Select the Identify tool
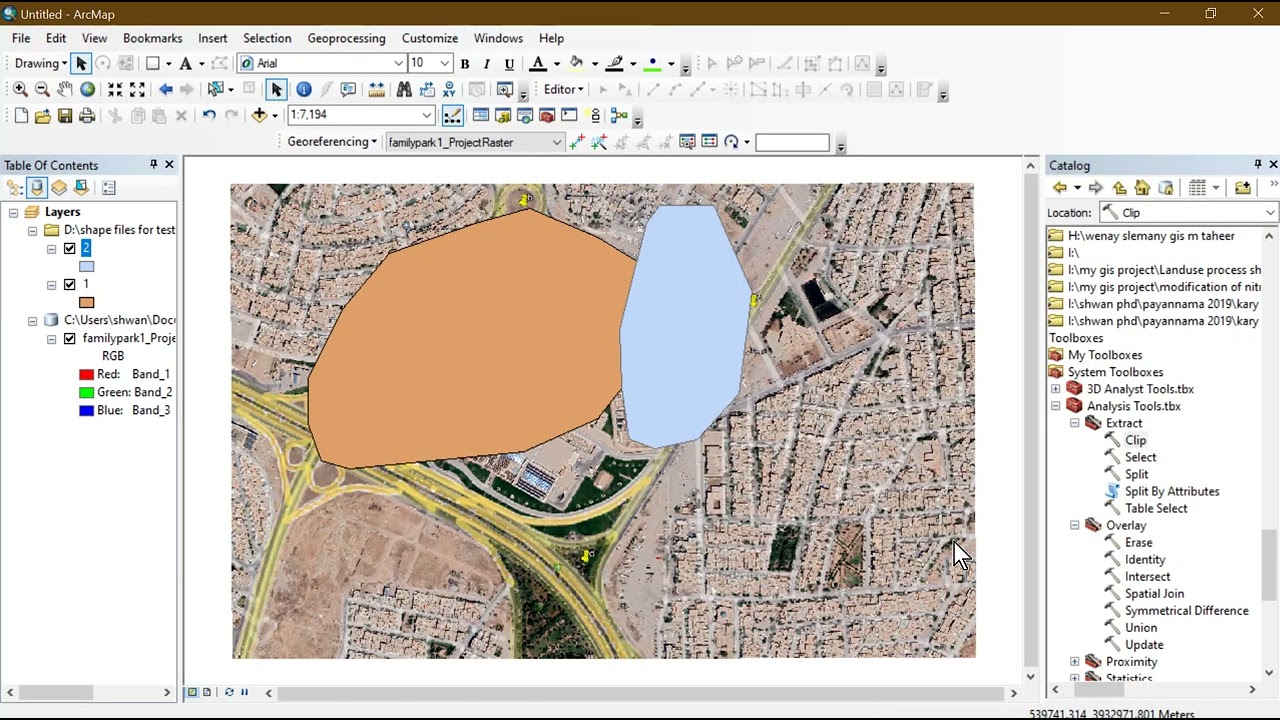Screen dimensions: 1280x720 tap(304, 90)
